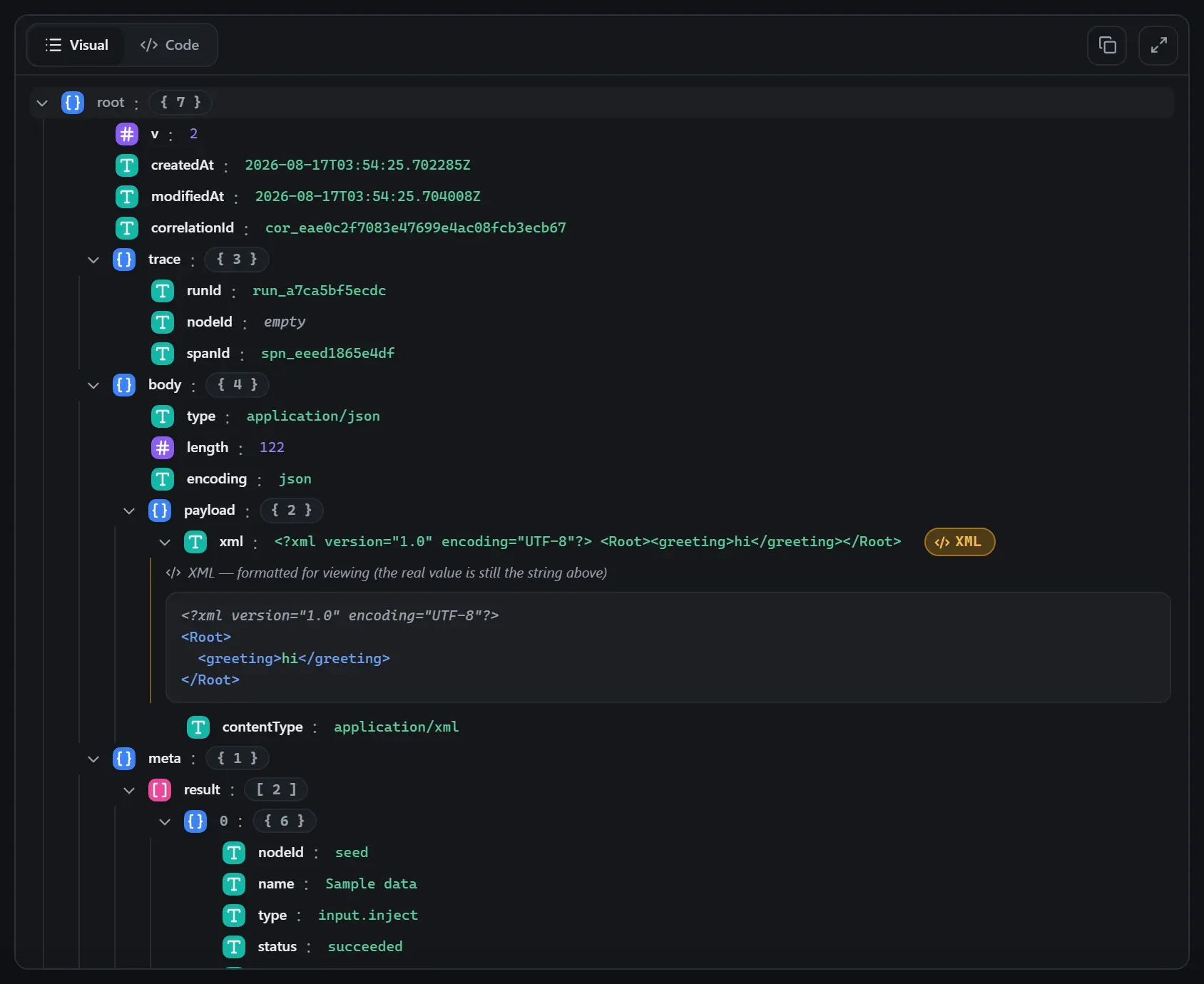The image size is (1204, 984).
Task: Click the trace count badge { 3 }
Action: pyautogui.click(x=237, y=260)
